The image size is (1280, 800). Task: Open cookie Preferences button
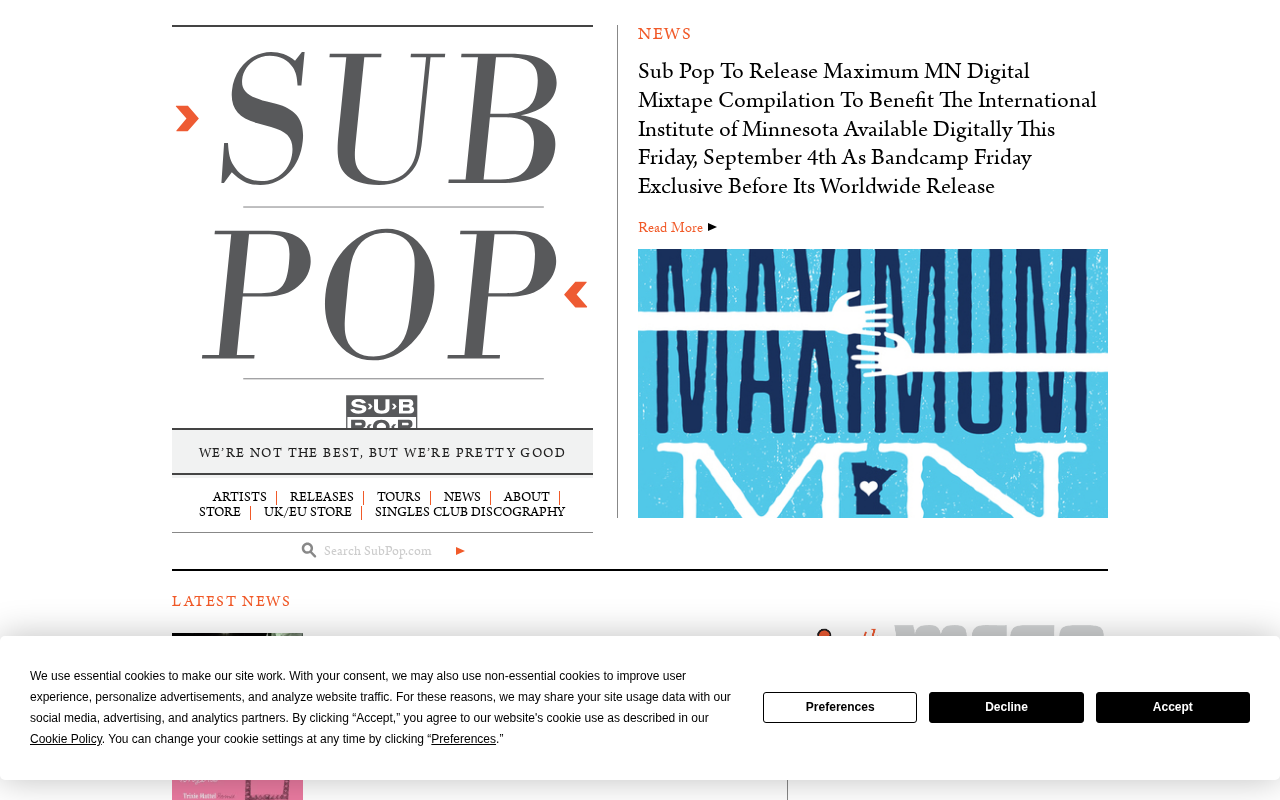coord(840,707)
